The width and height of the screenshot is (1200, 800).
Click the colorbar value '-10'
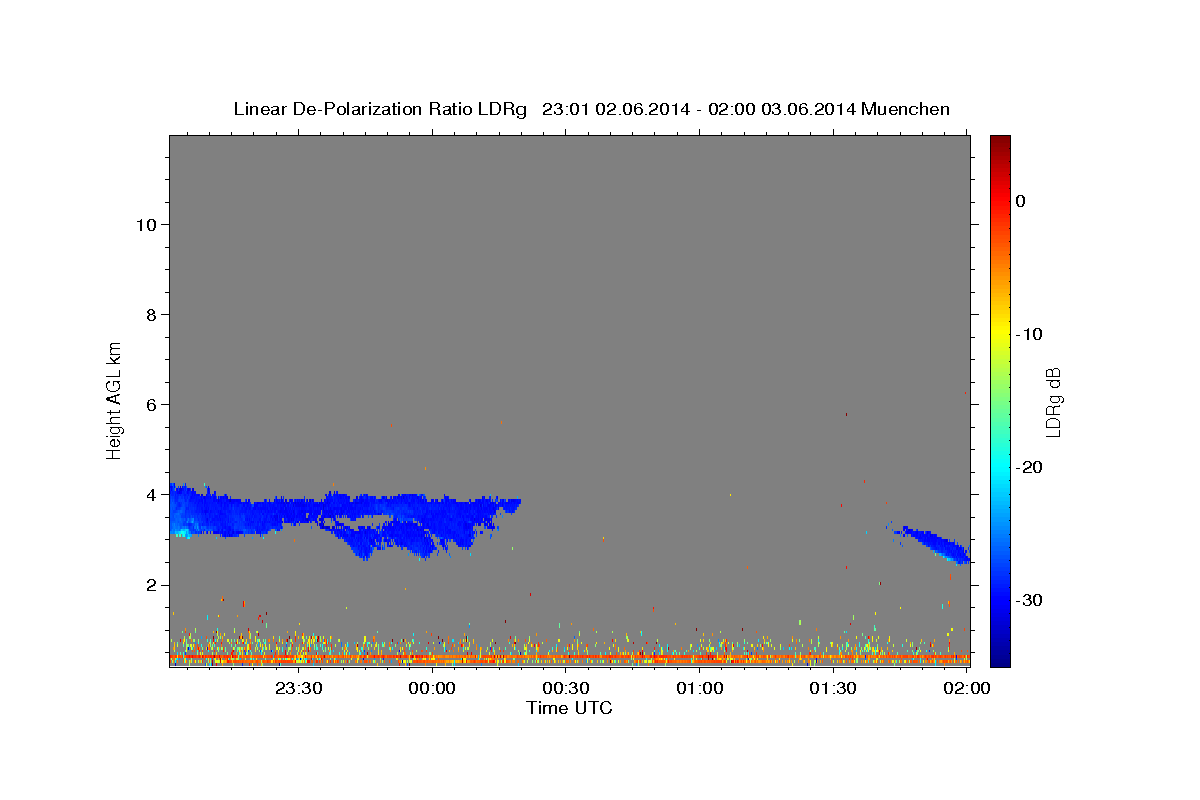1029,334
